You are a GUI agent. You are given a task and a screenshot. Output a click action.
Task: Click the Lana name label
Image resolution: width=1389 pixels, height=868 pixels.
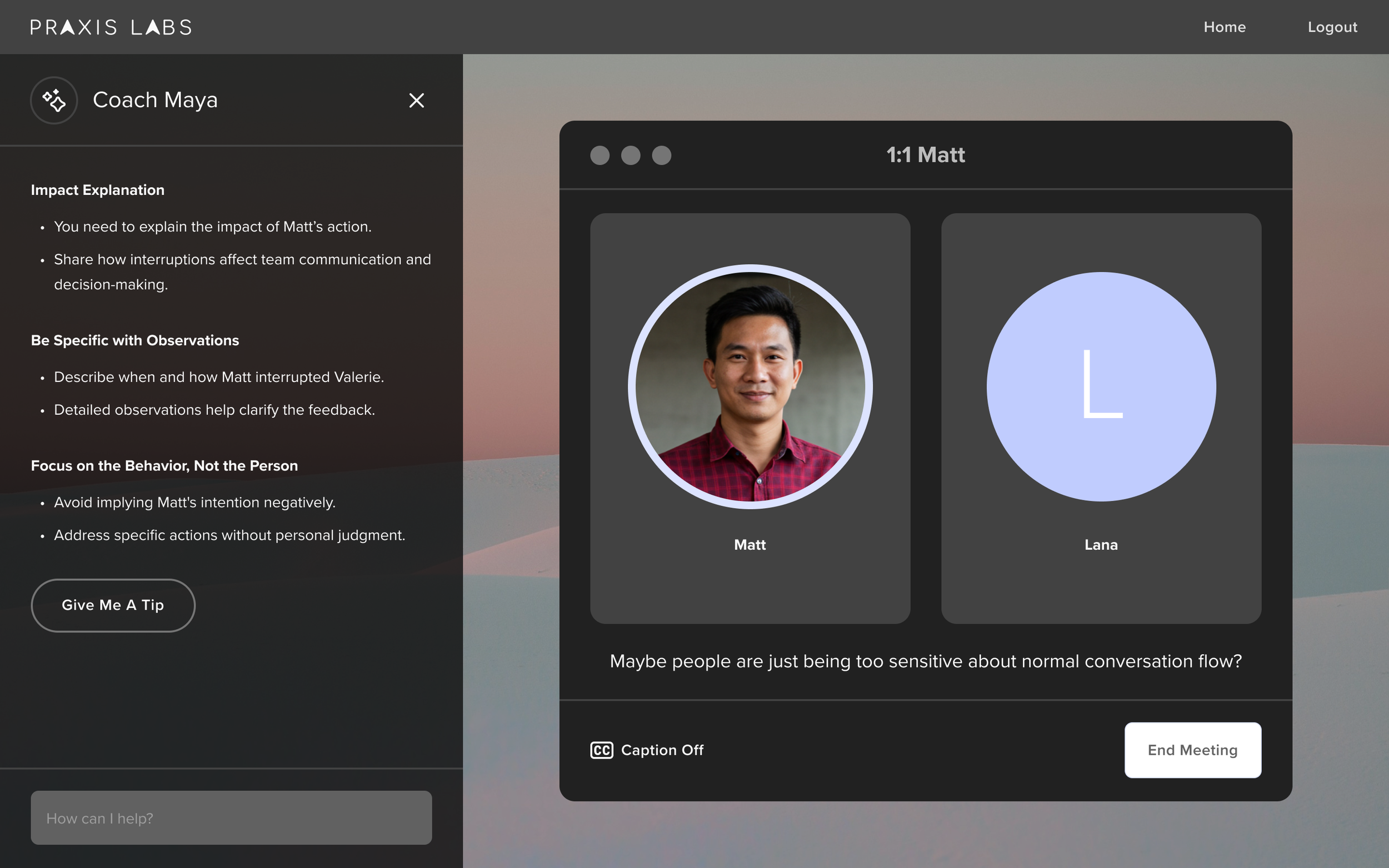[1101, 545]
